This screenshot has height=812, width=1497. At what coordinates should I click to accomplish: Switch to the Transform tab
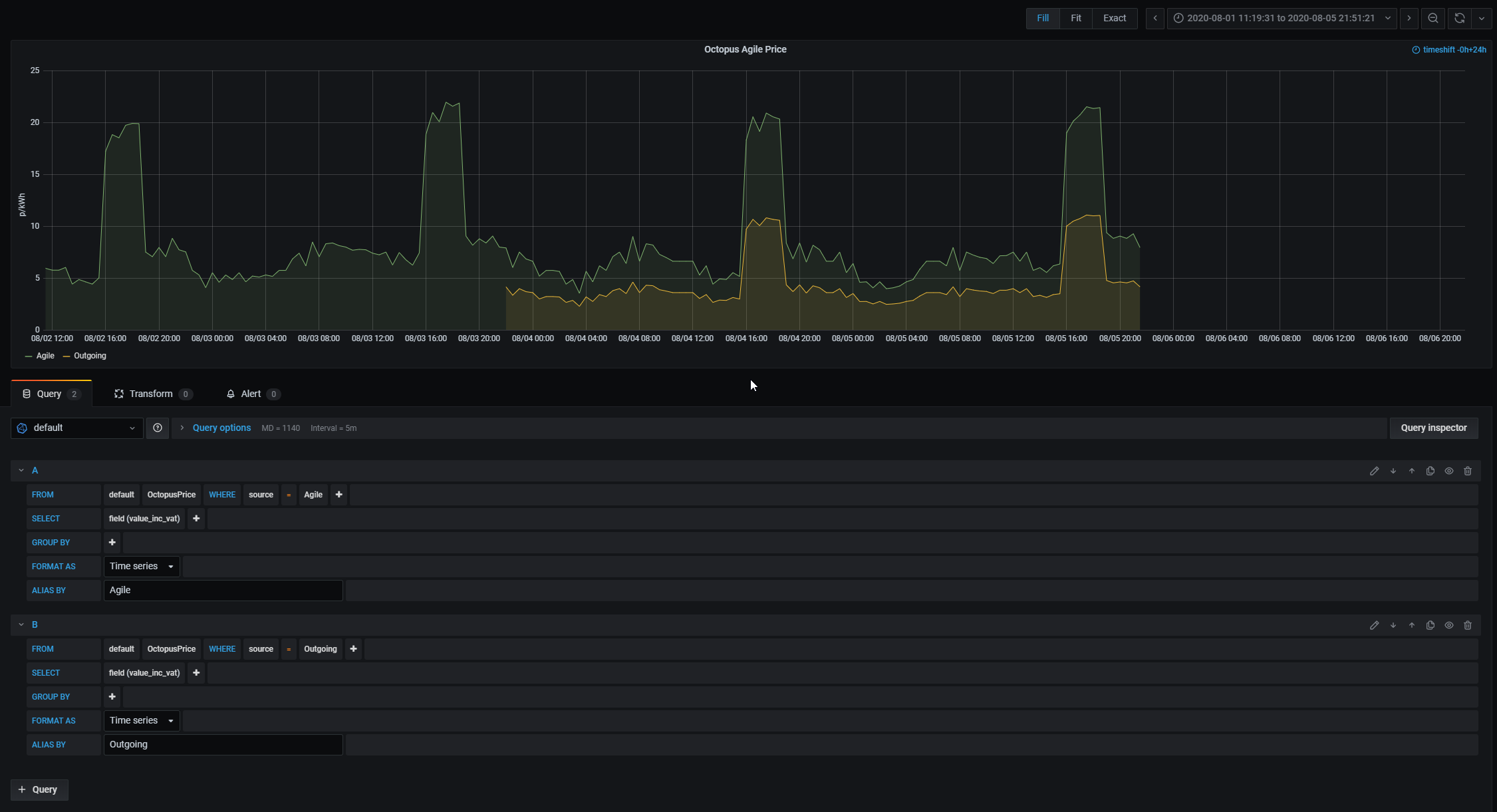pos(152,394)
